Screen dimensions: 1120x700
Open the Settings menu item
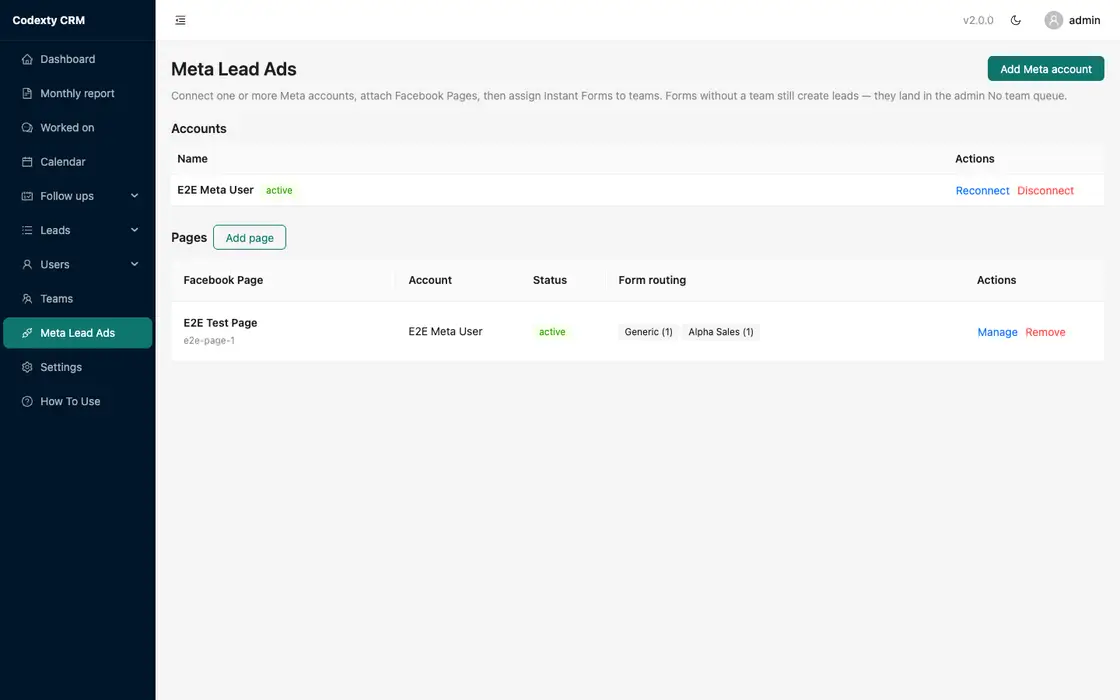click(78, 368)
